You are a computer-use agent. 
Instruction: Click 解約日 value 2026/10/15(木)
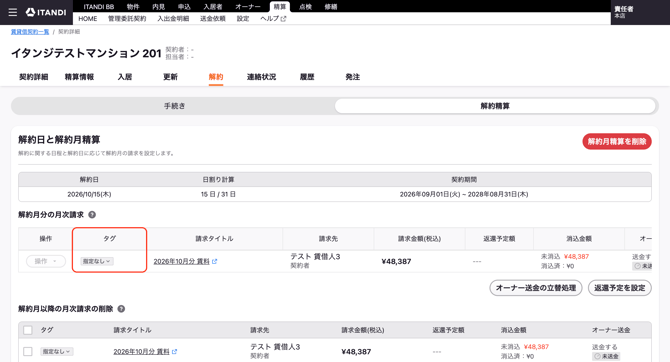coord(89,194)
